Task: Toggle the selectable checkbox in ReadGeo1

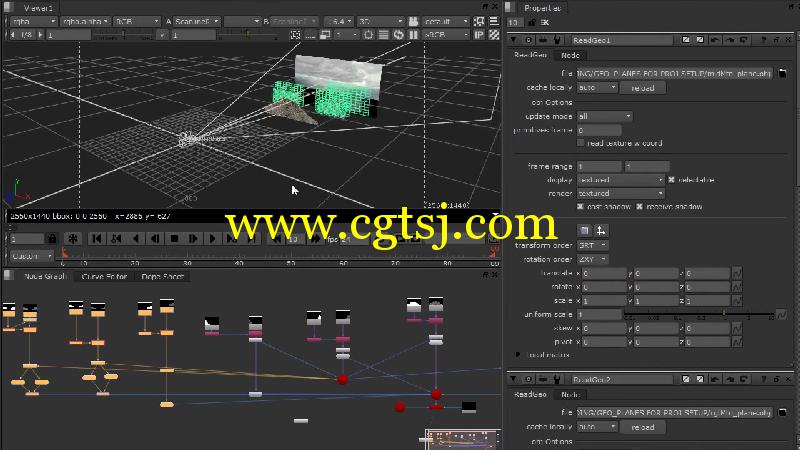Action: (x=671, y=180)
